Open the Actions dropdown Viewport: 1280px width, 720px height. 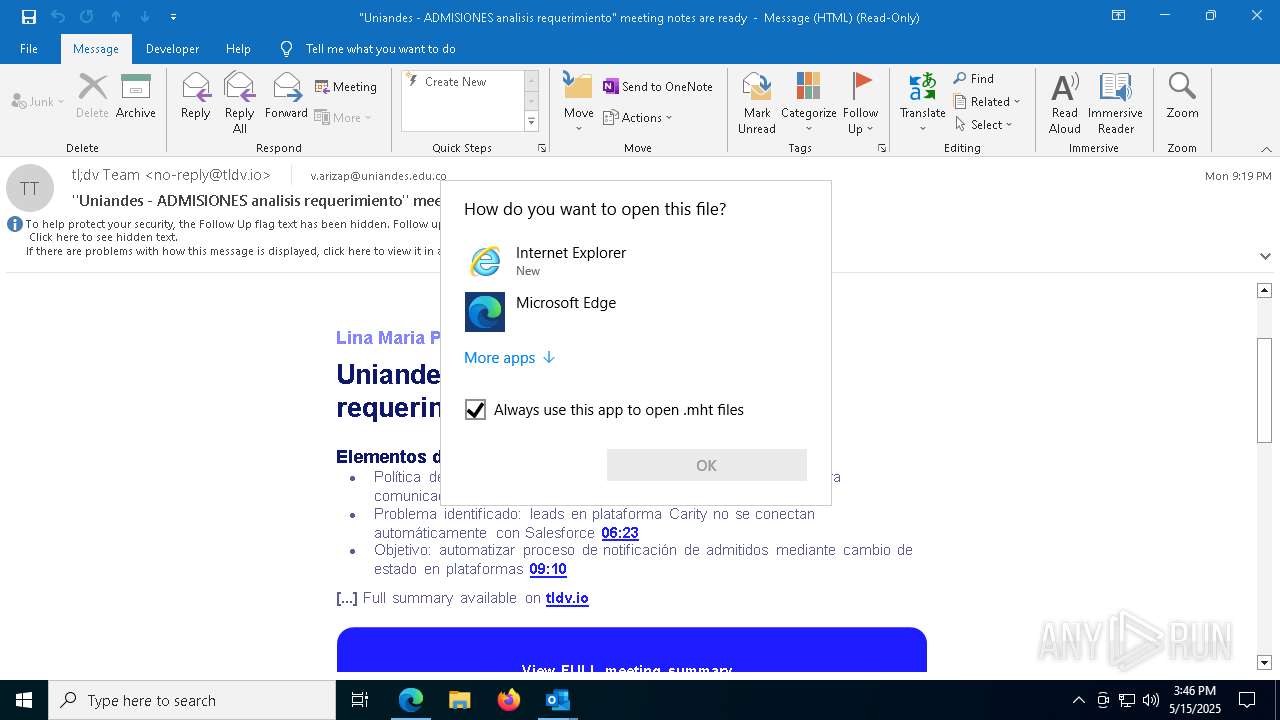(638, 117)
